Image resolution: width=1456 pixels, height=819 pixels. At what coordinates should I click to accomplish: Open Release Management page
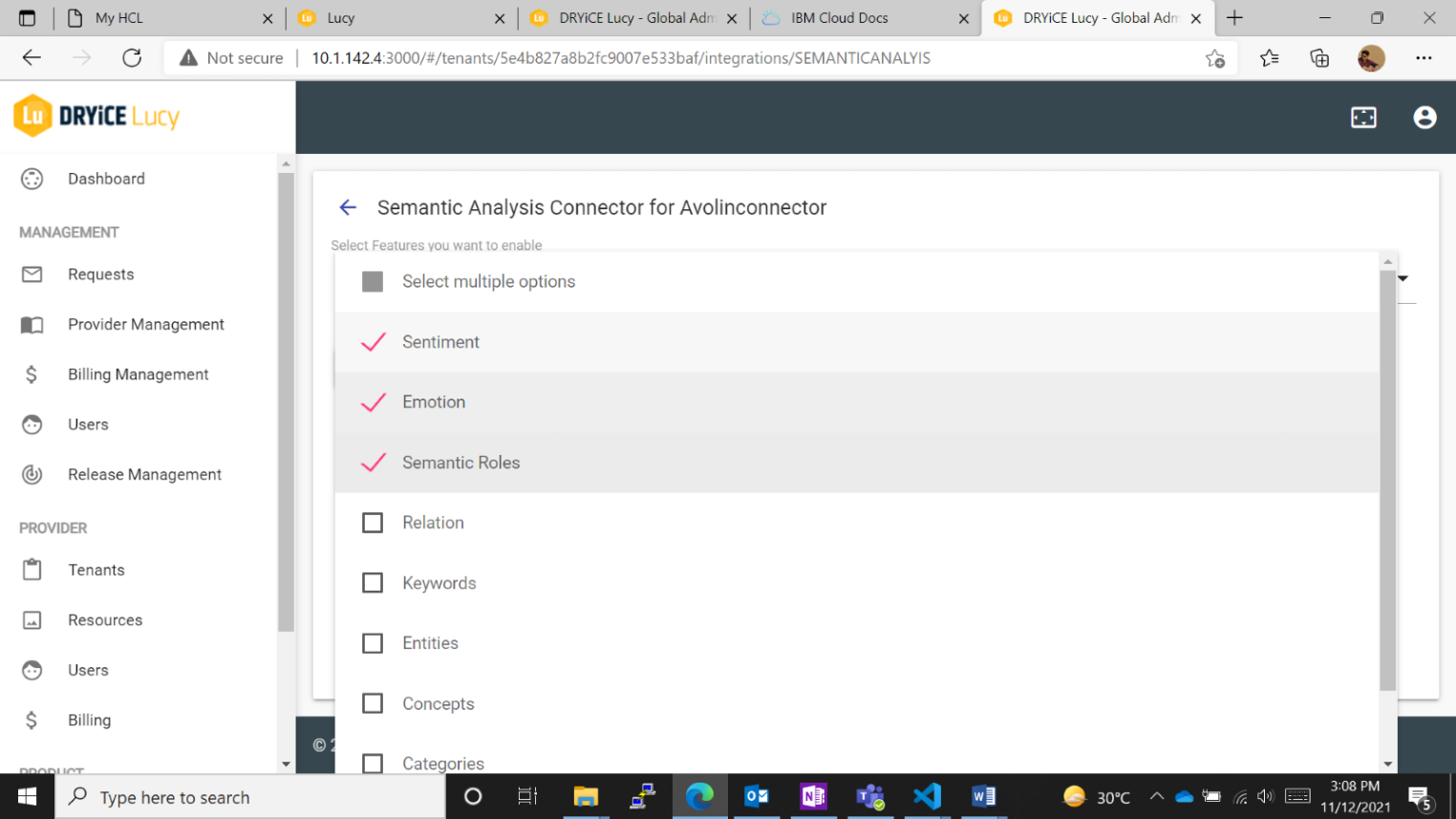[x=144, y=474]
